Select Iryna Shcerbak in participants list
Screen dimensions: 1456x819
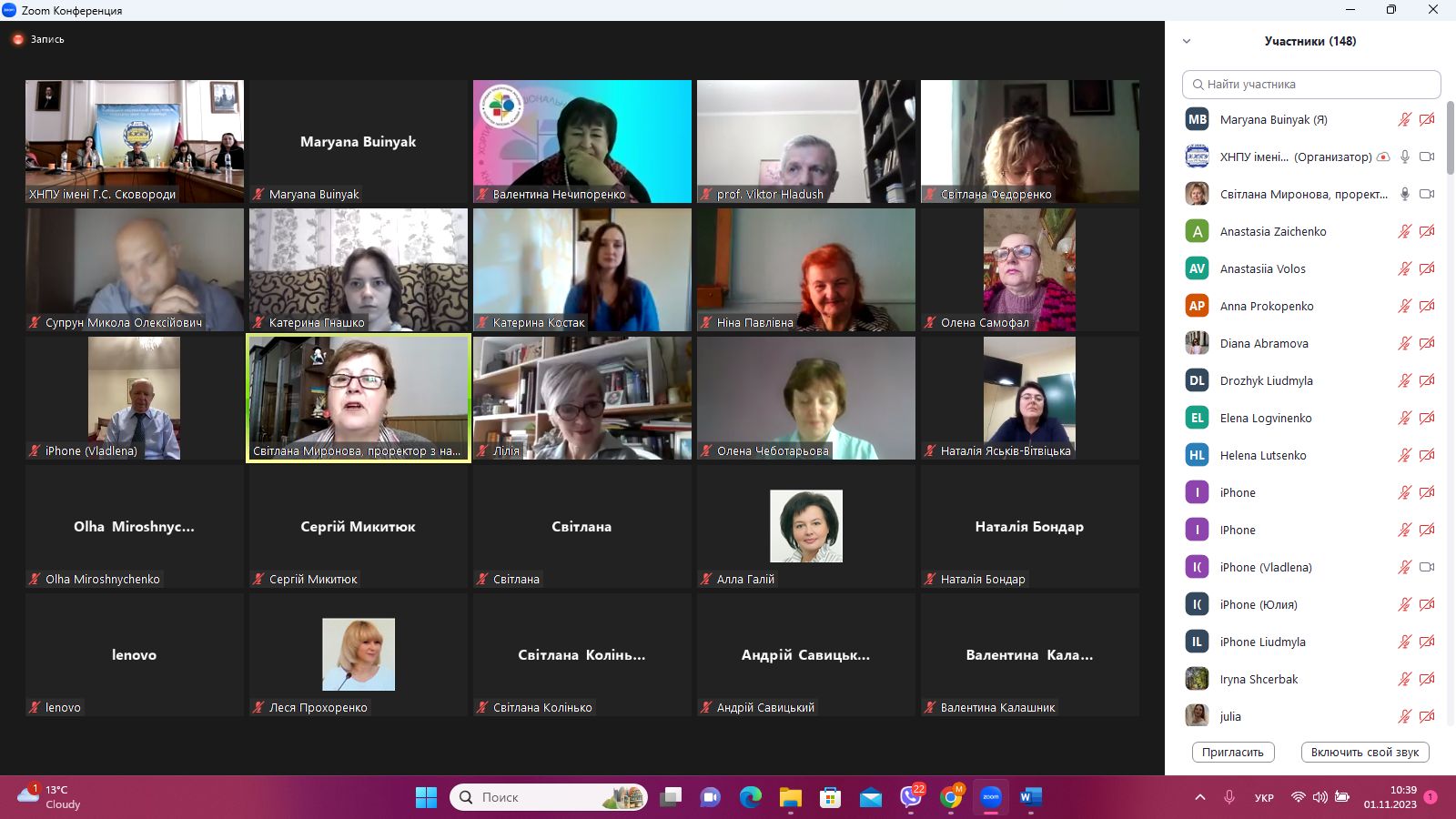tap(1259, 679)
